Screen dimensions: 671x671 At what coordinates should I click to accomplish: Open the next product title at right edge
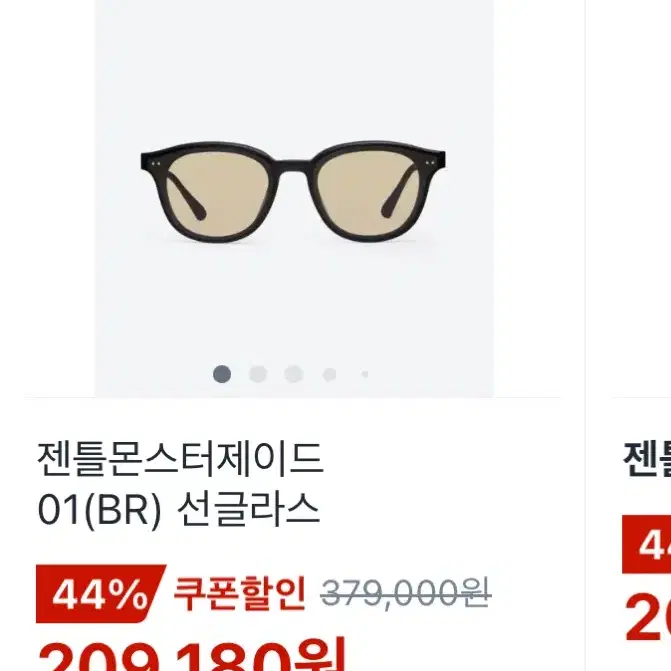coord(647,459)
